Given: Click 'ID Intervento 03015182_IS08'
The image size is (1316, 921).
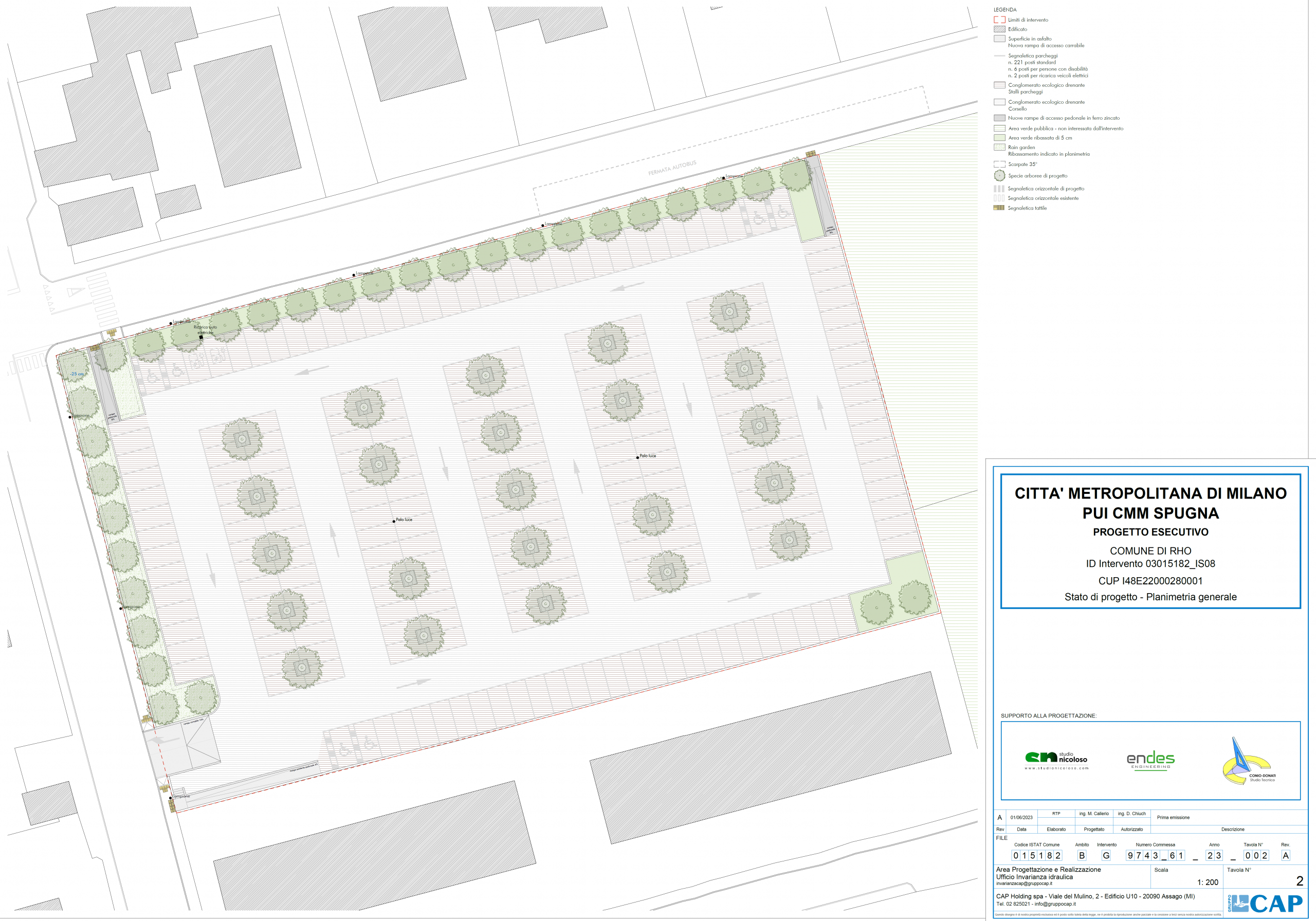Looking at the screenshot, I should (x=1150, y=563).
